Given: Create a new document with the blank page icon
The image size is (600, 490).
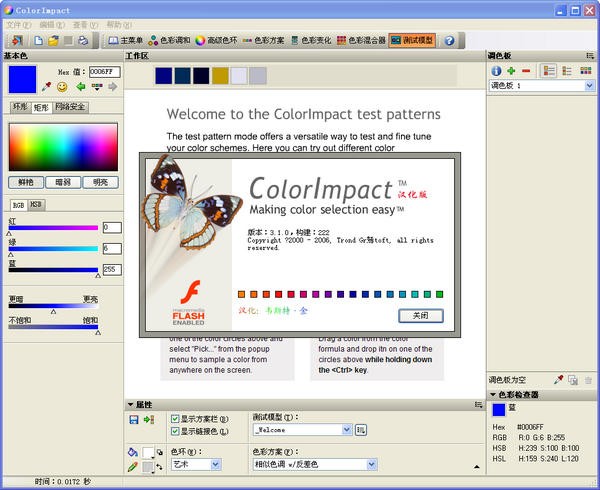Looking at the screenshot, I should (x=38, y=40).
